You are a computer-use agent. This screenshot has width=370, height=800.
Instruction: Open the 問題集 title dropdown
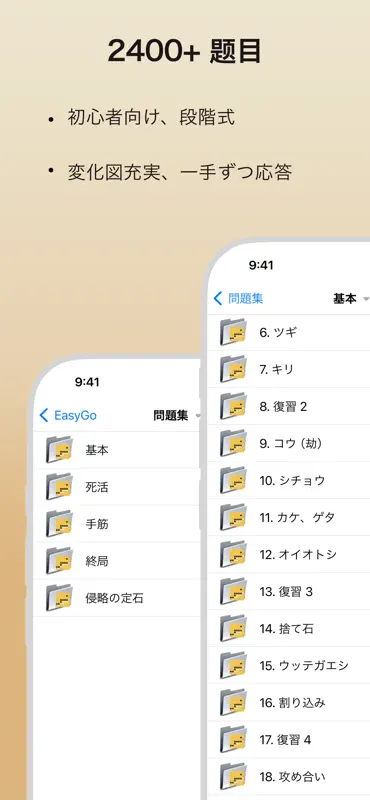pos(177,416)
